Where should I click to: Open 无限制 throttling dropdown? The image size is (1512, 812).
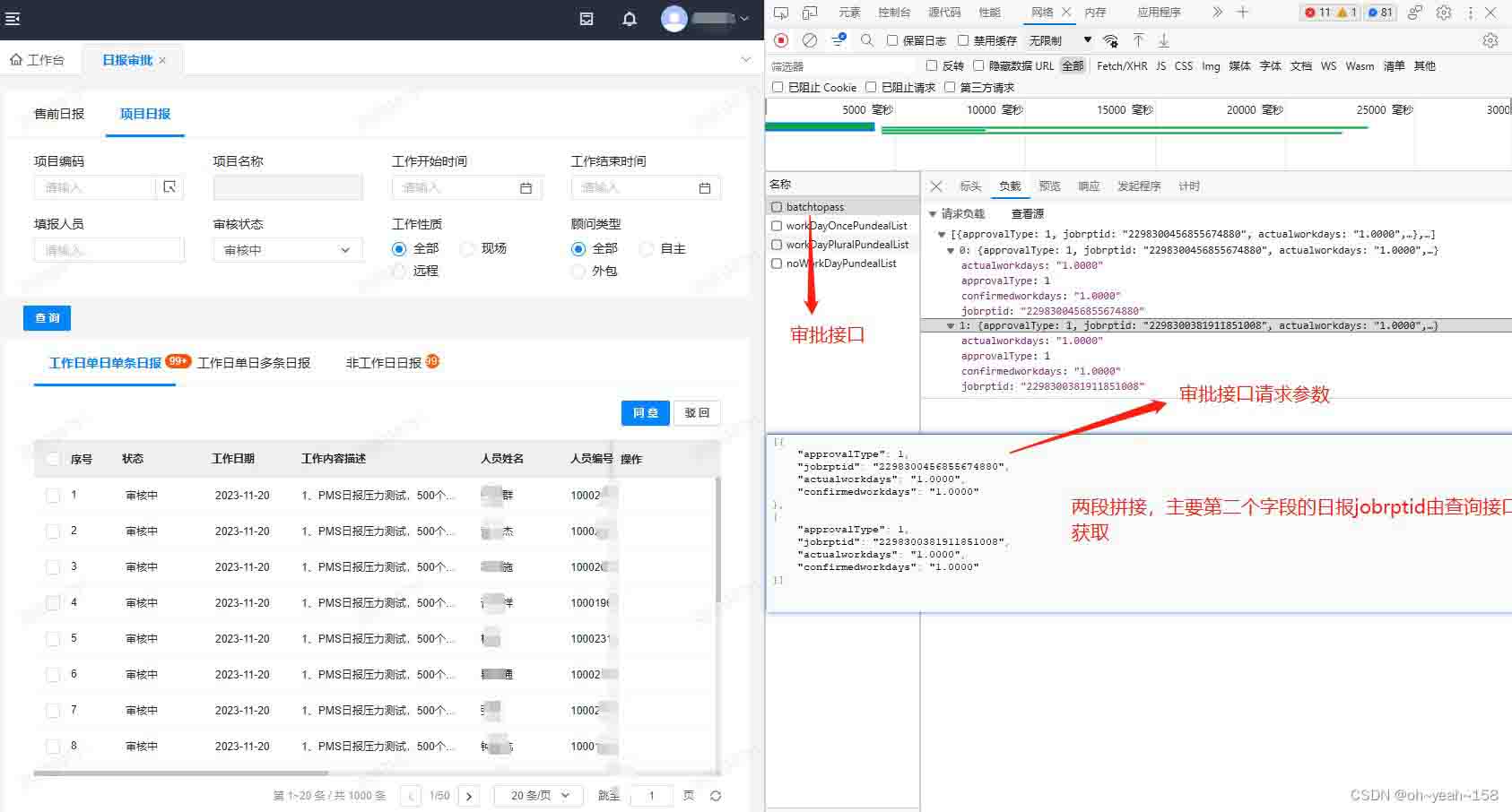pos(1060,40)
